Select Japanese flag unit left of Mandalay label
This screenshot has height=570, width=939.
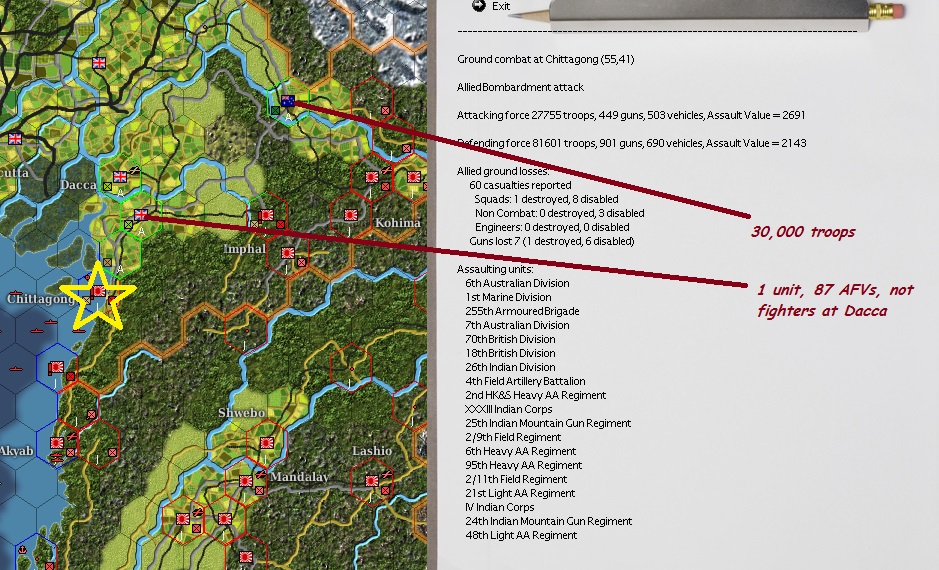(246, 481)
